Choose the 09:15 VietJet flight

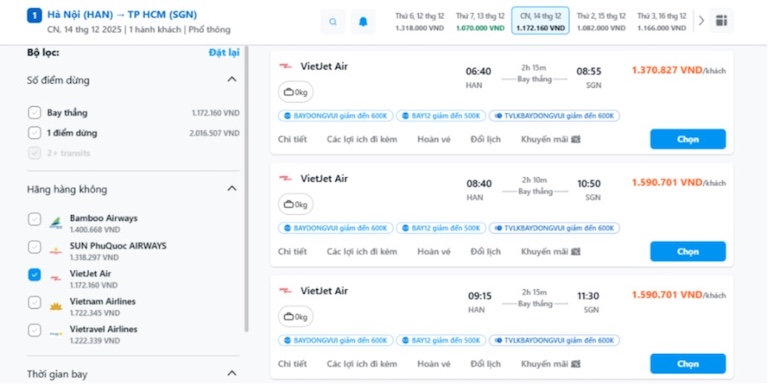pyautogui.click(x=688, y=364)
